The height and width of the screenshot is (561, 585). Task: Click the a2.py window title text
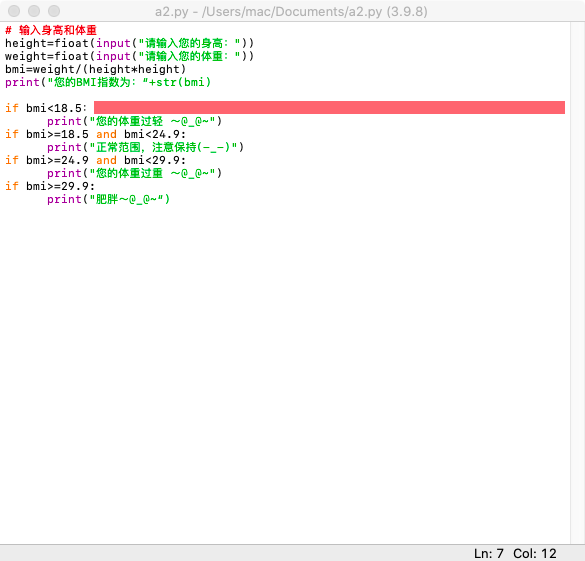291,12
